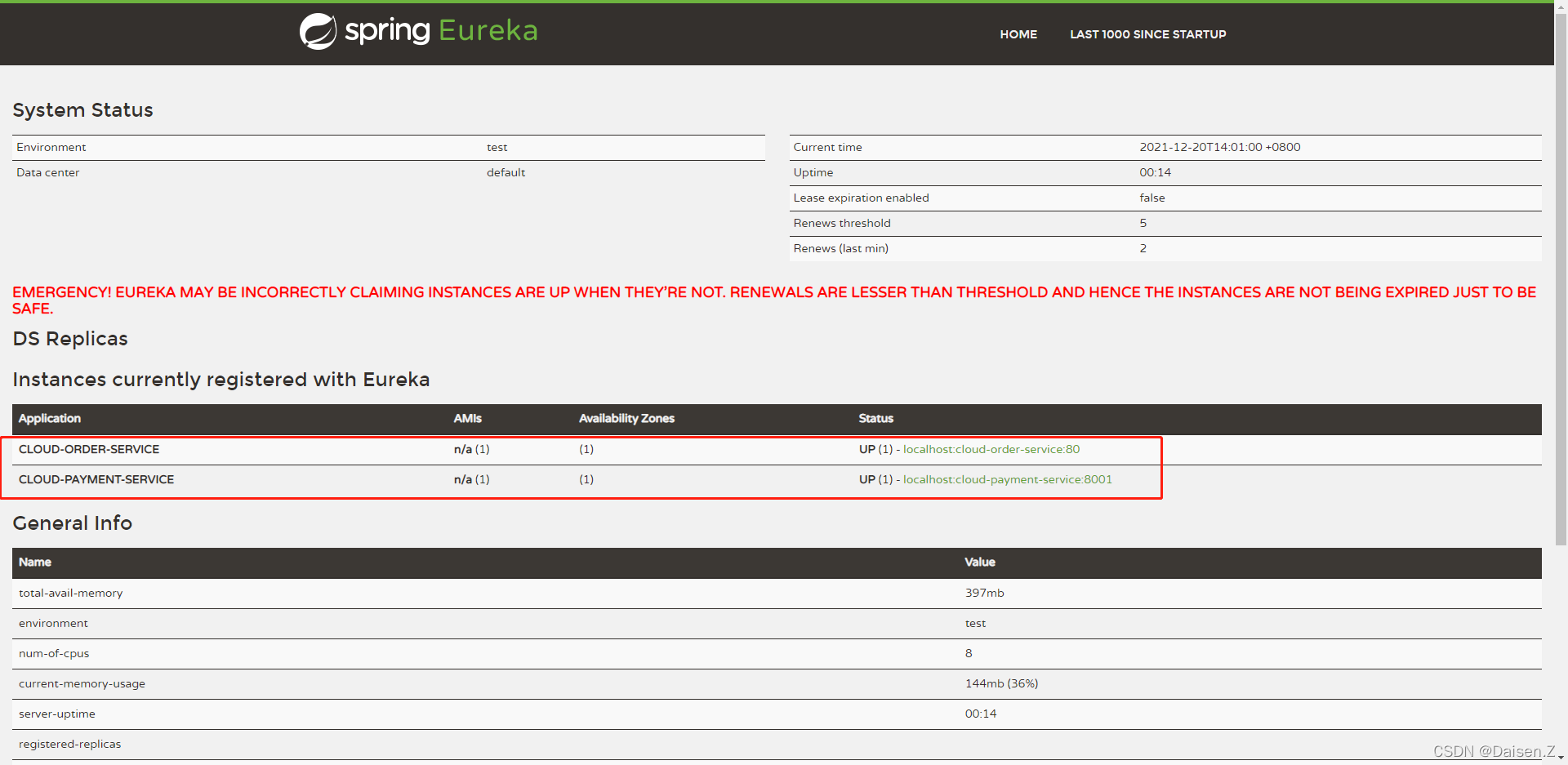Open LAST 1000 SINCE STARTUP page

[1147, 34]
